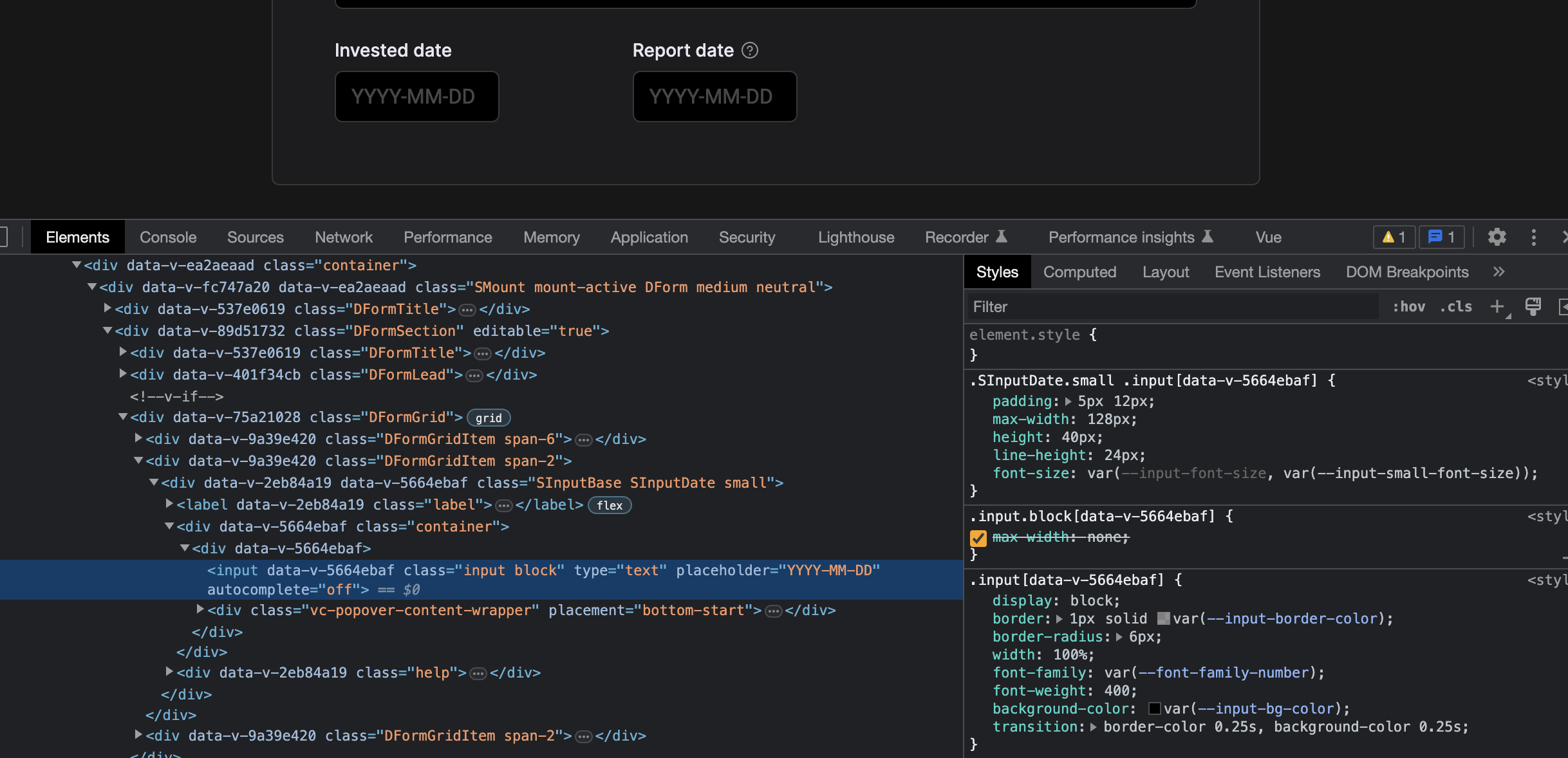Open DevTools settings gear
The width and height of the screenshot is (1568, 758).
coord(1497,237)
